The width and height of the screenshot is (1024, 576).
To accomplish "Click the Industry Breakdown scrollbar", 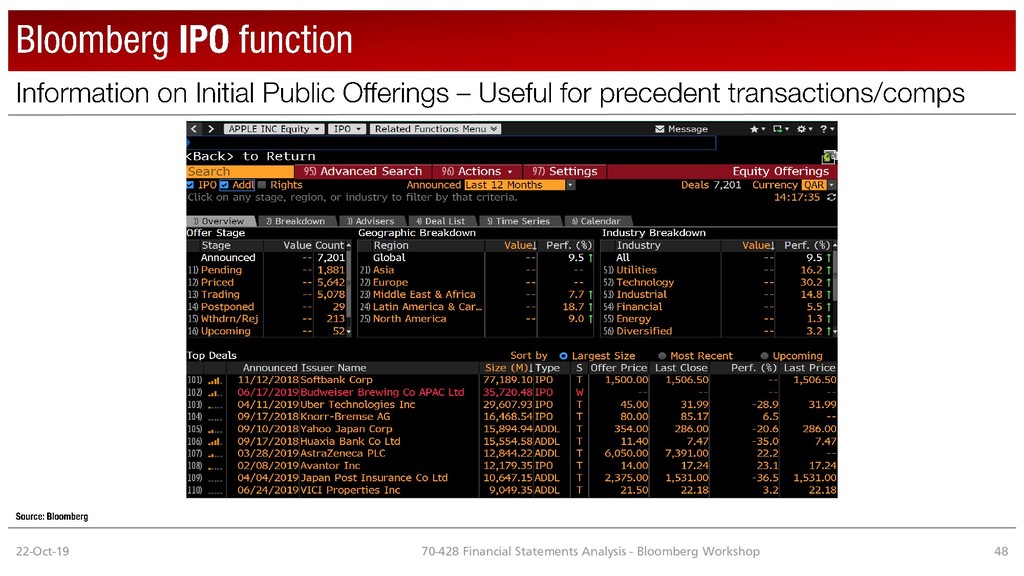I will [835, 288].
